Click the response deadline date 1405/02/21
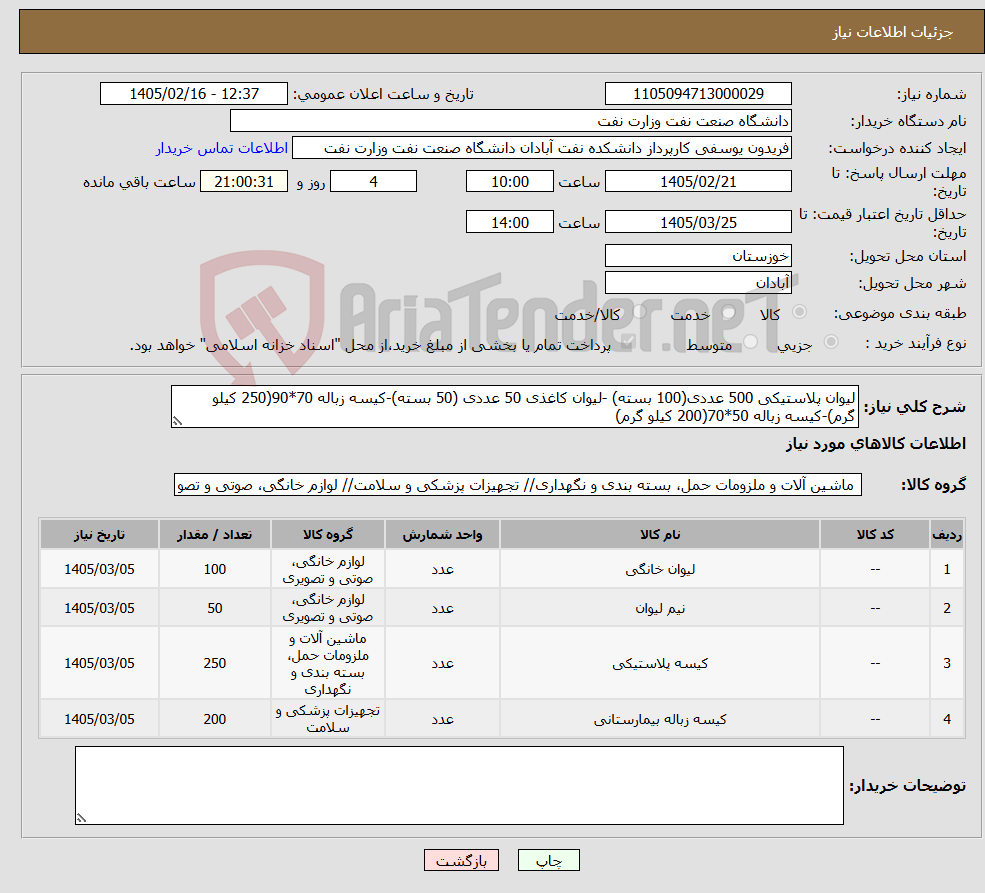 click(698, 181)
